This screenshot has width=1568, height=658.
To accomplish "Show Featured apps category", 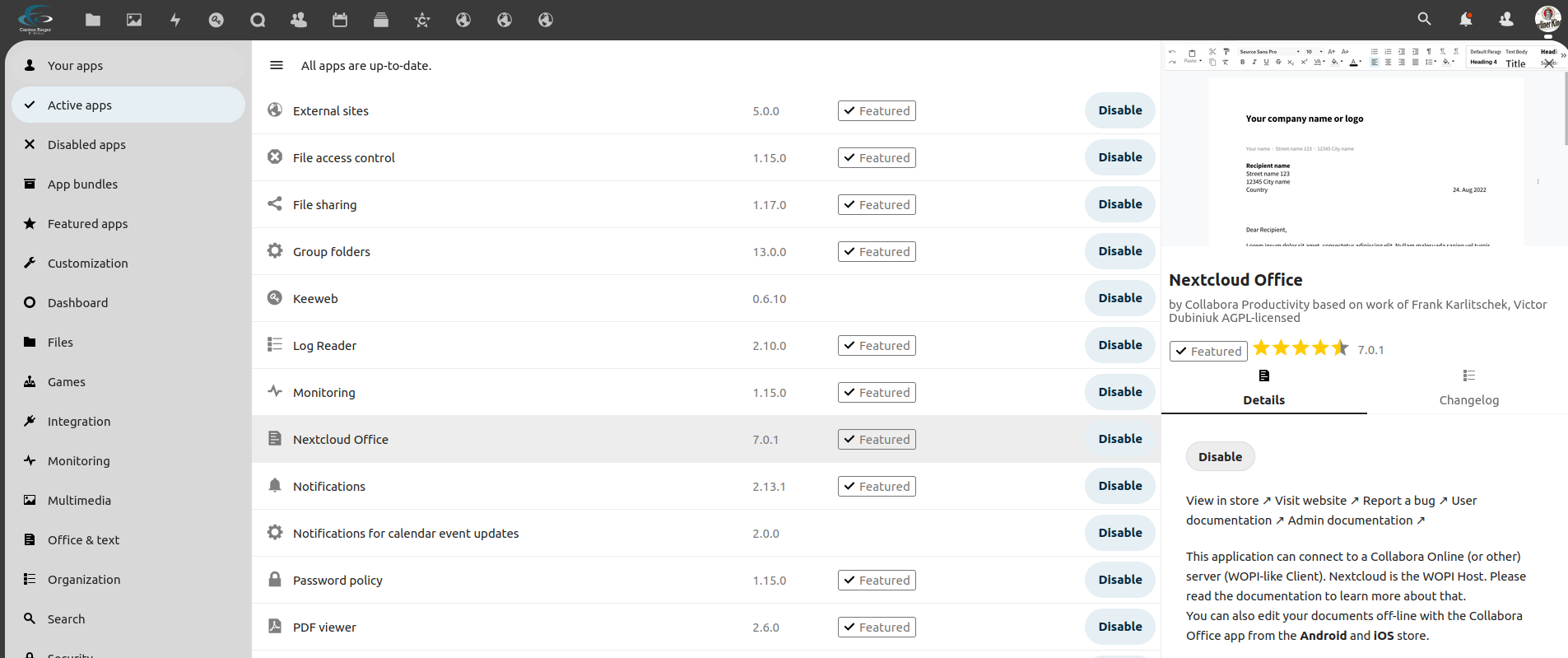I will (x=128, y=224).
